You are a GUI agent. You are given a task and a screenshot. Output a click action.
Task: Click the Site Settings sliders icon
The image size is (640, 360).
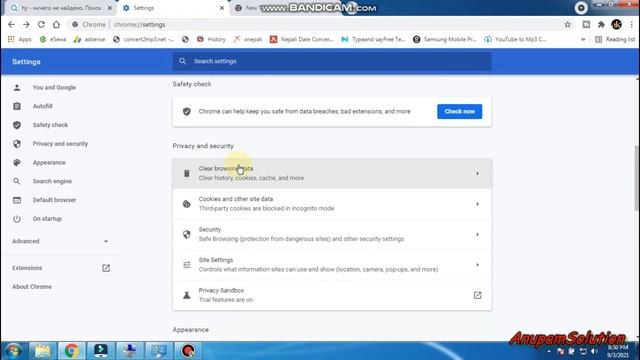click(x=187, y=265)
